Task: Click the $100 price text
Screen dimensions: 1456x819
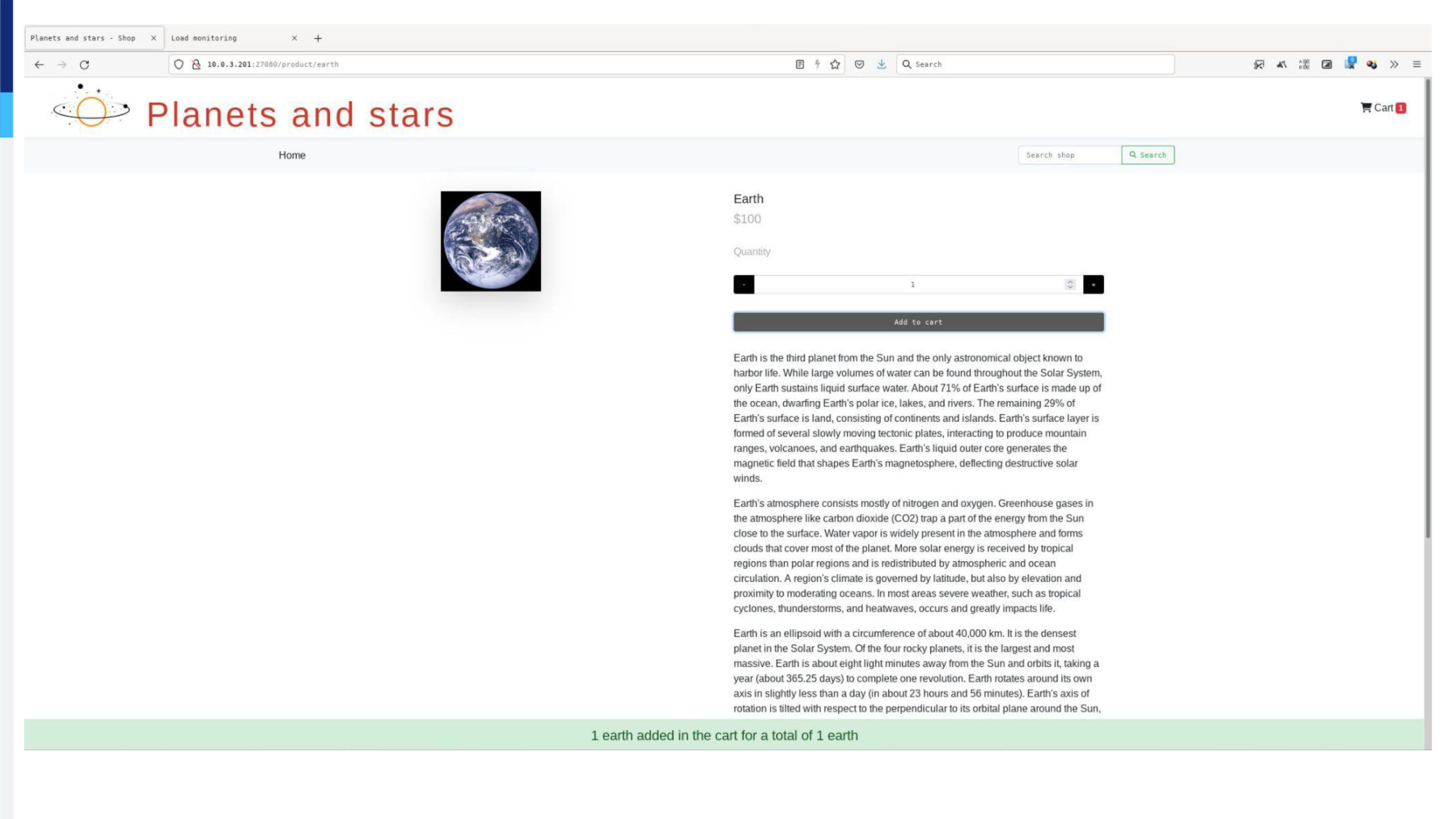Action: [x=747, y=219]
